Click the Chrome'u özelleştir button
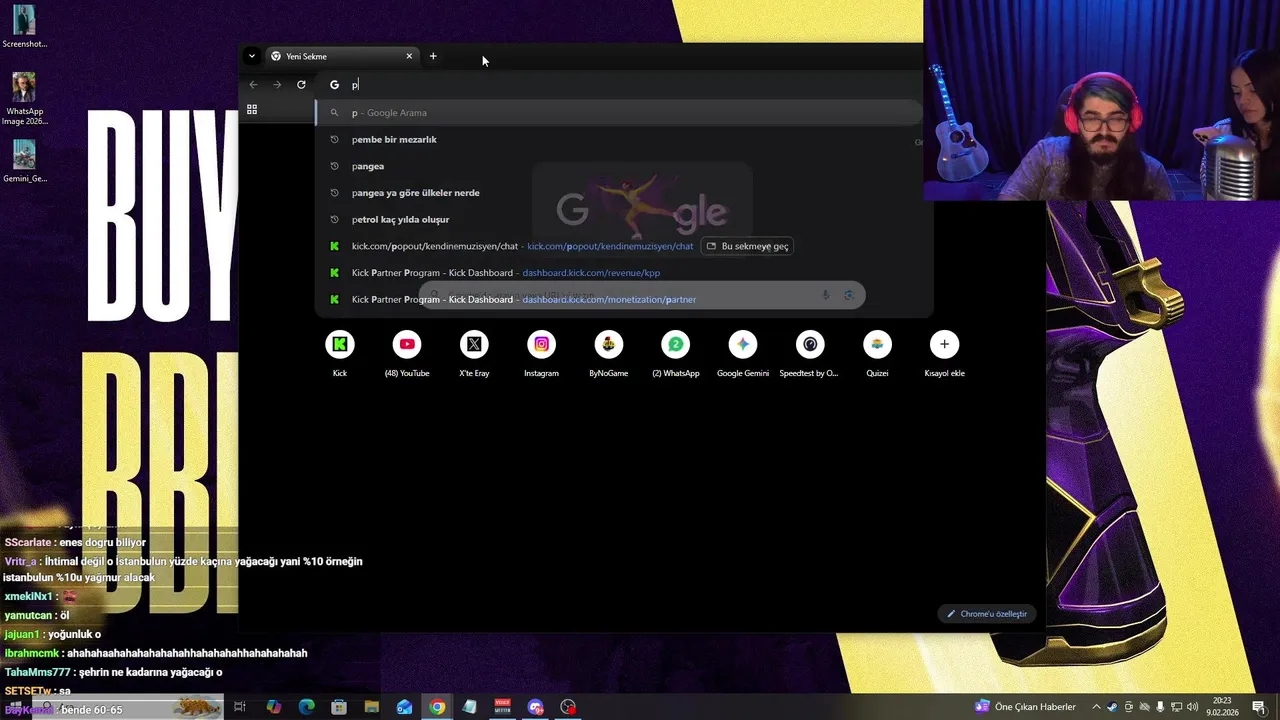Screen dimensions: 1280x720 pos(987,613)
